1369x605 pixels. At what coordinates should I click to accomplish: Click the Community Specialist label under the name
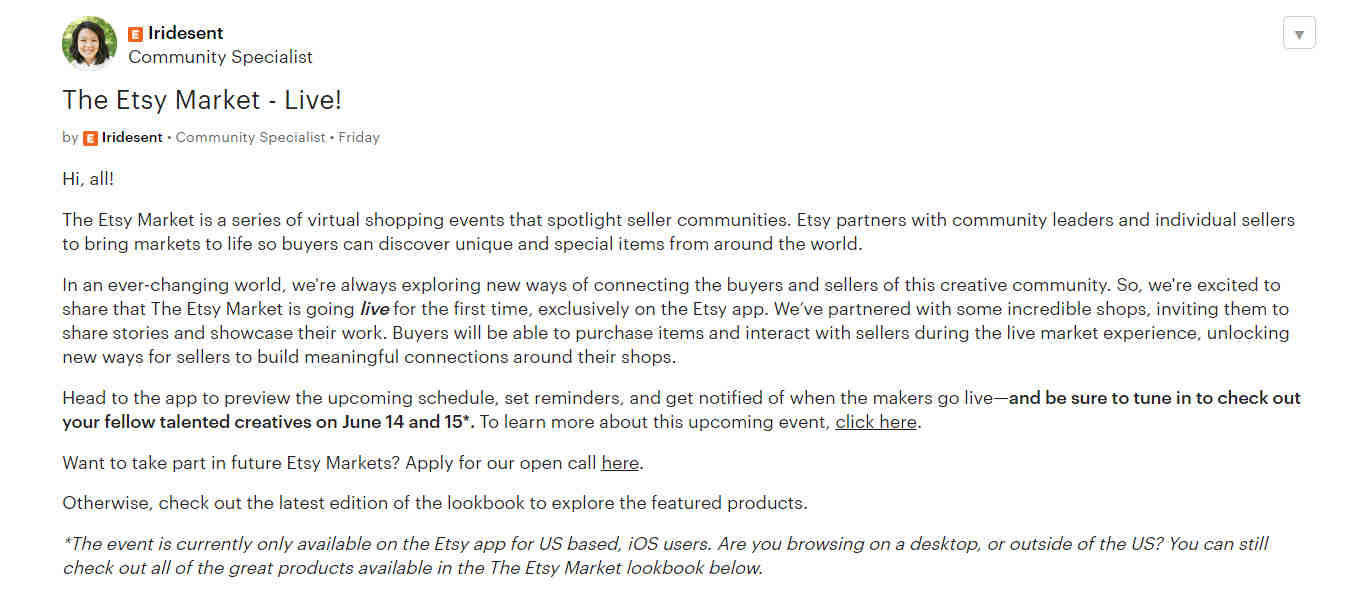coord(220,57)
